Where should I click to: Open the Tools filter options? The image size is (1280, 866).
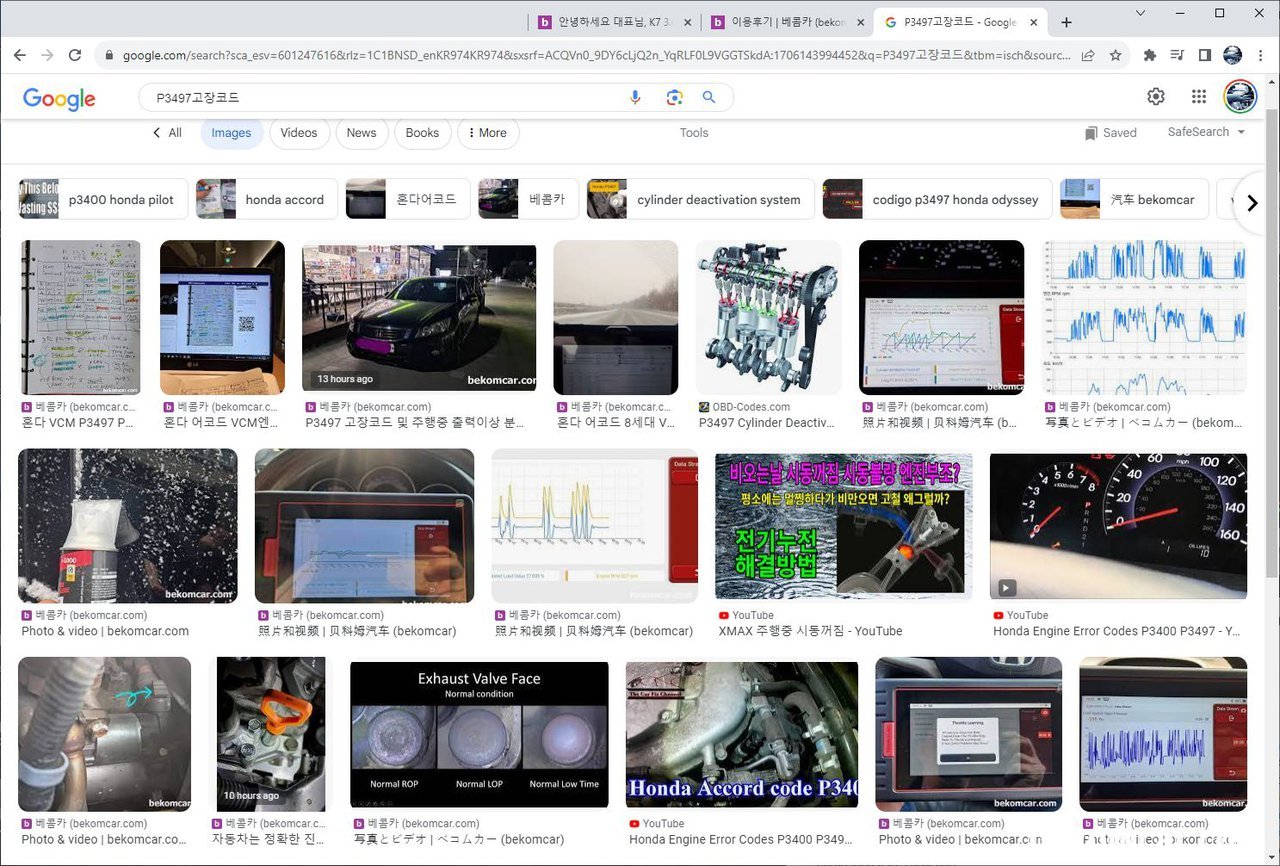pos(694,133)
